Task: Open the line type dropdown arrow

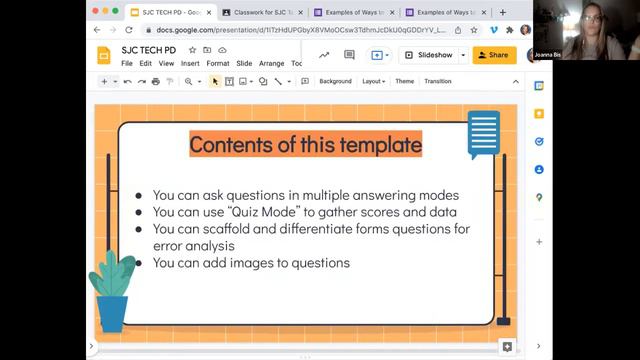Action: tap(289, 82)
